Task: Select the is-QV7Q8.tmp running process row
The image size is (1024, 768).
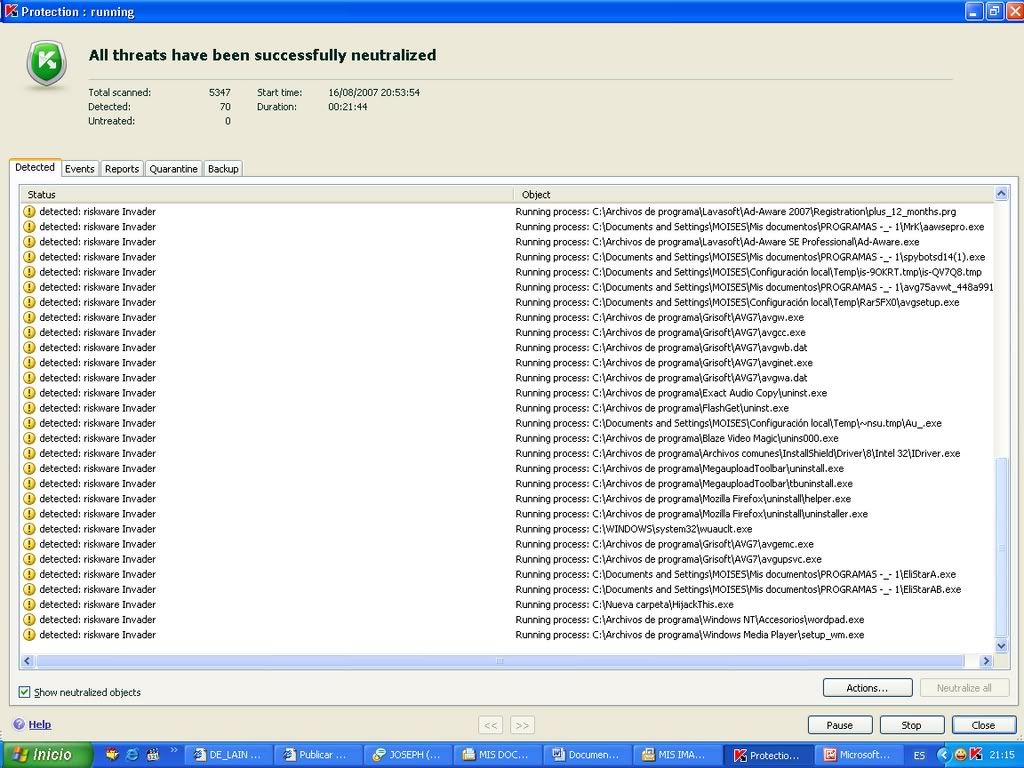Action: pos(507,272)
